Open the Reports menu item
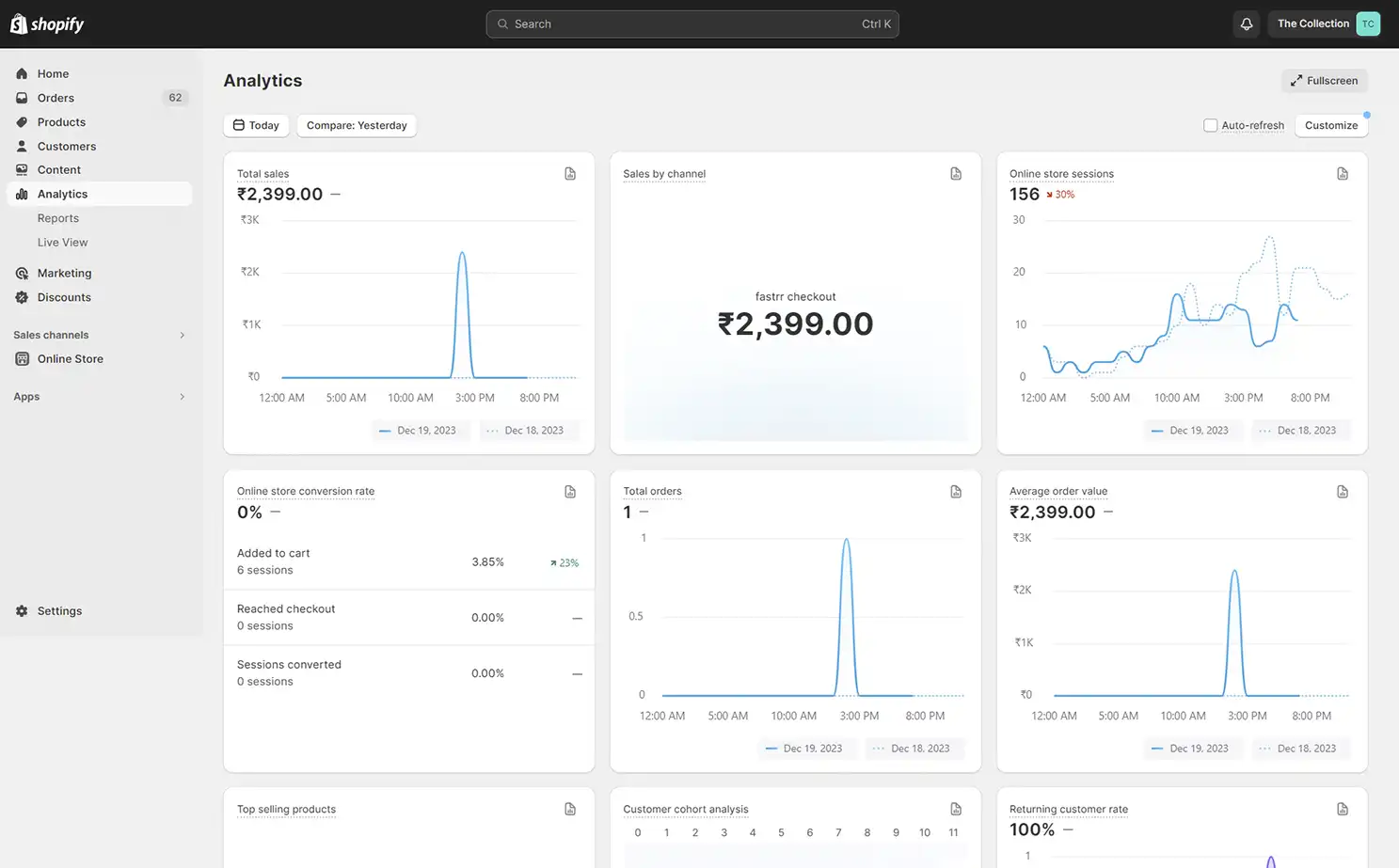Screen dimensions: 1399x868 (57, 217)
